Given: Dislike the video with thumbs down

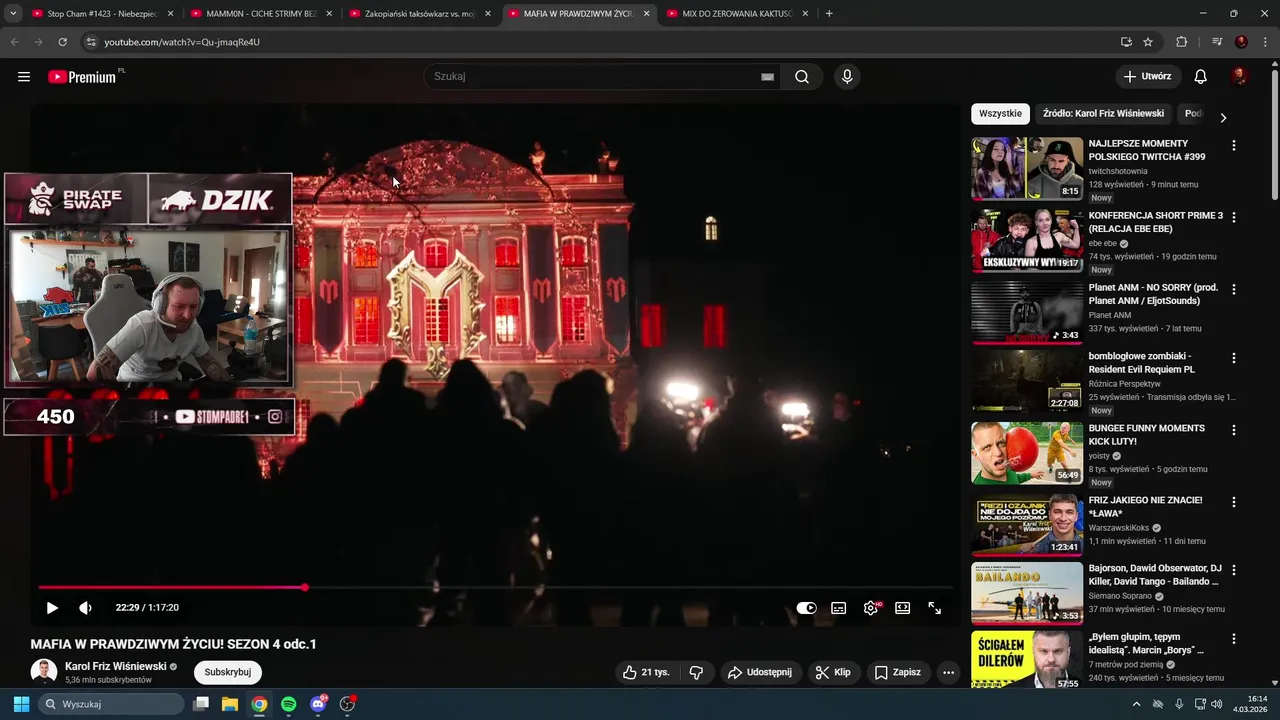Looking at the screenshot, I should (696, 672).
